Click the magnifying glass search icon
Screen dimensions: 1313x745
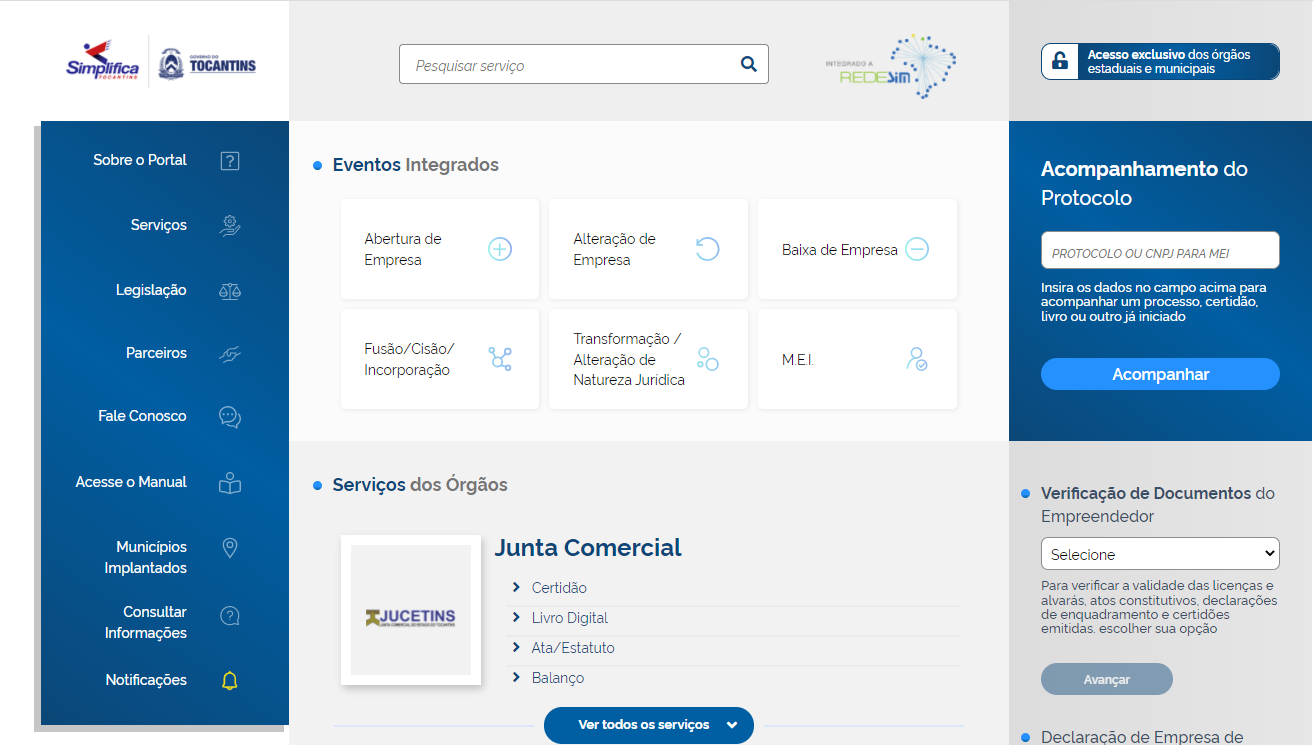coord(748,65)
